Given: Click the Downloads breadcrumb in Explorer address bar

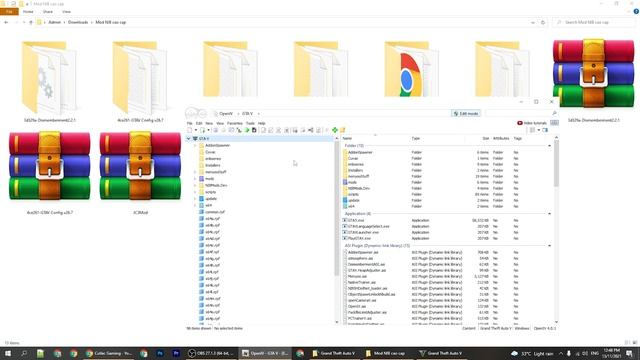Looking at the screenshot, I should (x=78, y=22).
